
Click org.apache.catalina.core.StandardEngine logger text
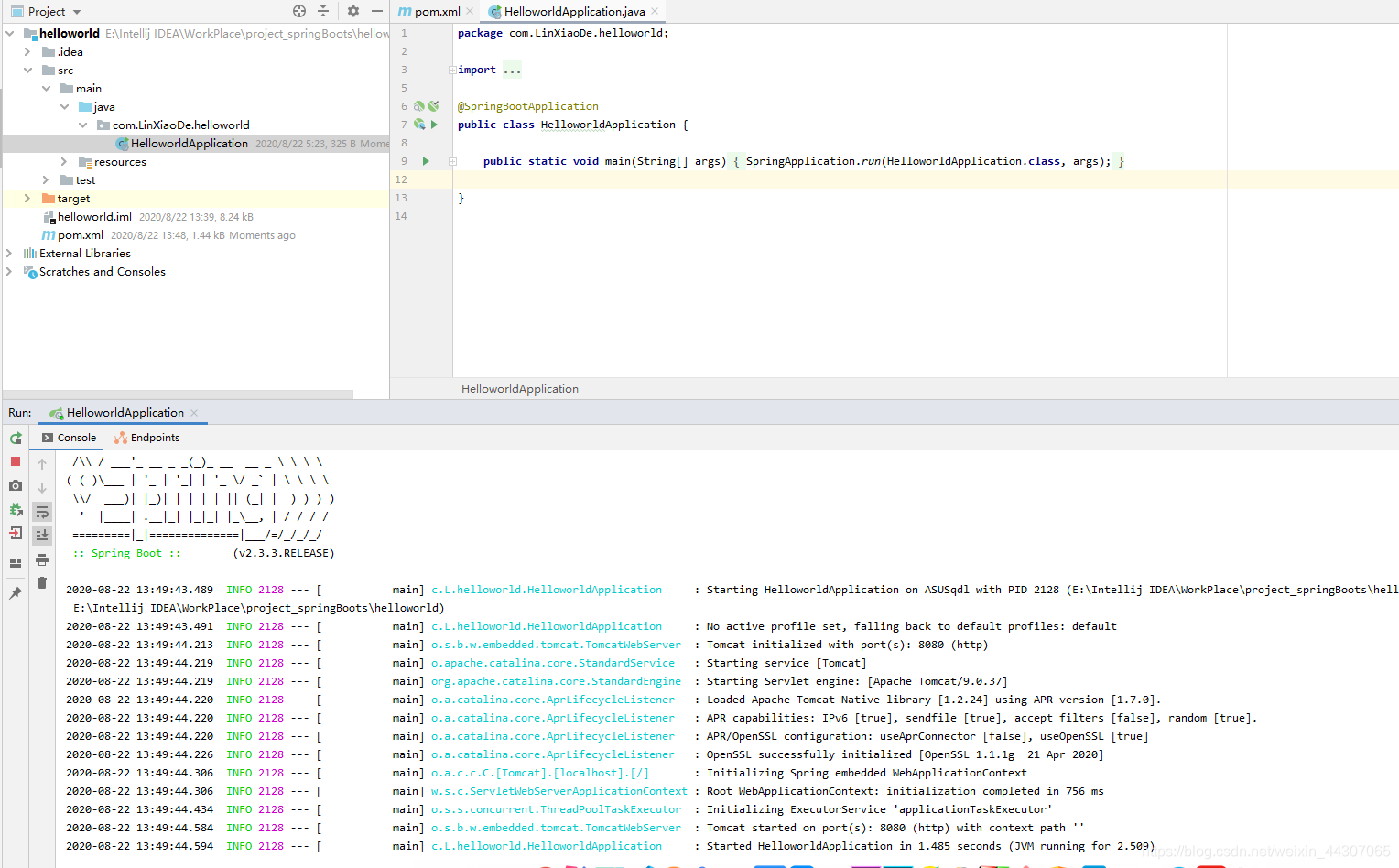pyautogui.click(x=556, y=681)
